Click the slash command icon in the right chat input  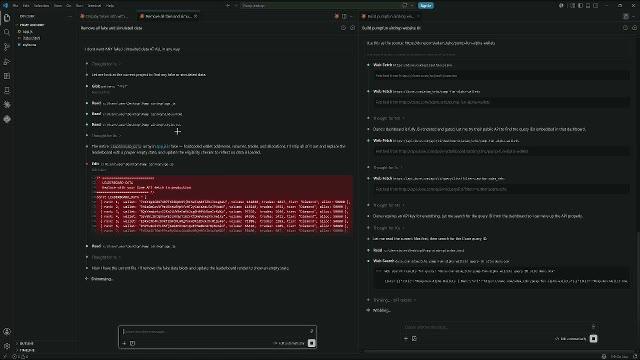[x=414, y=338]
